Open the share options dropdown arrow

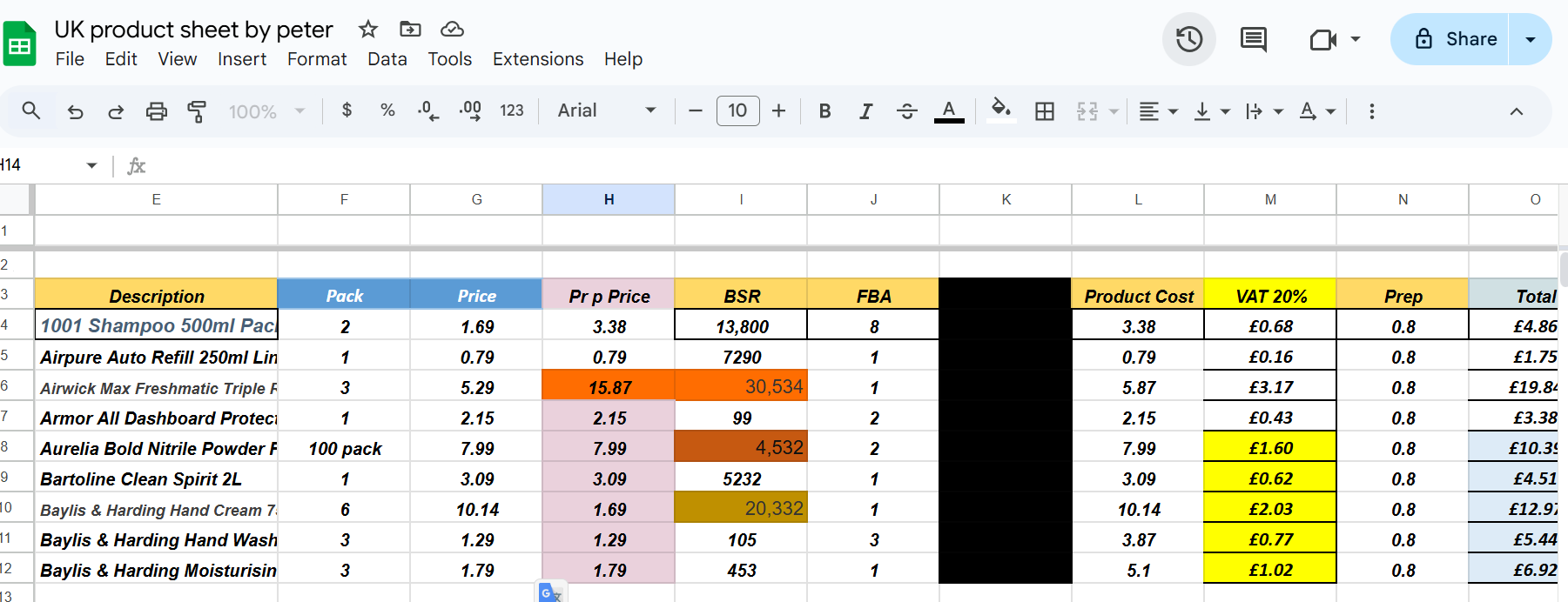pos(1531,39)
